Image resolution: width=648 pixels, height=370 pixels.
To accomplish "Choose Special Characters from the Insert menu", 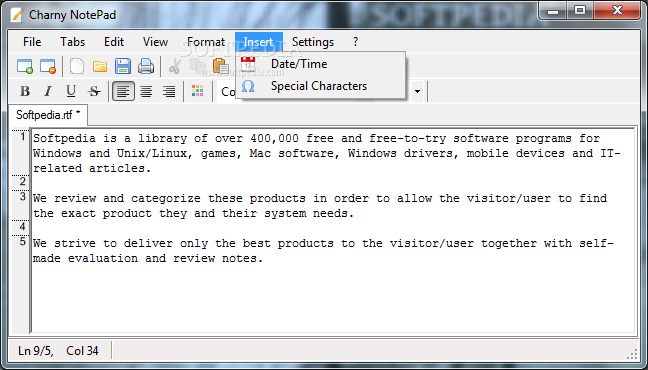I will [320, 86].
